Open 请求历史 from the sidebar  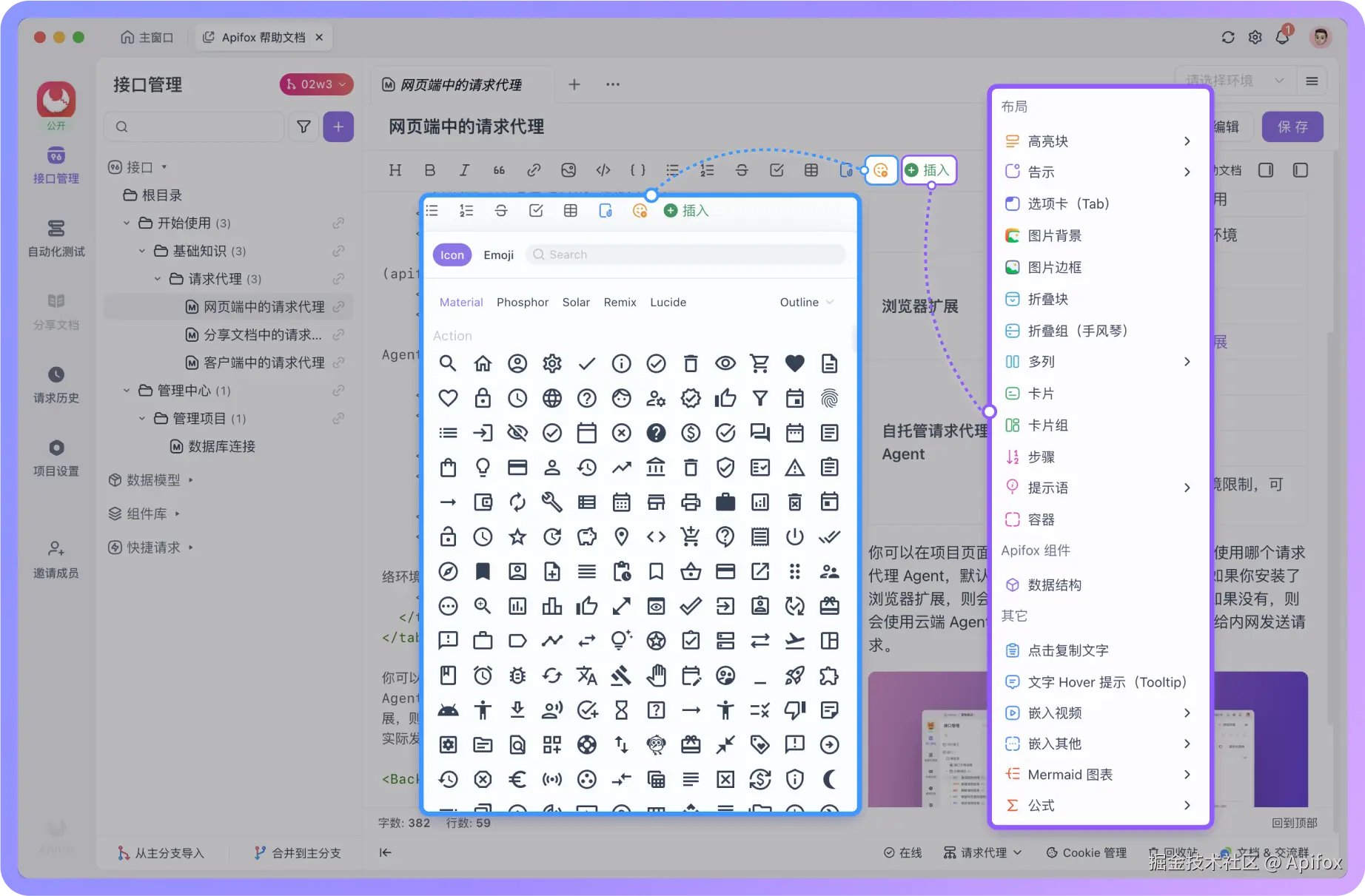tap(56, 385)
